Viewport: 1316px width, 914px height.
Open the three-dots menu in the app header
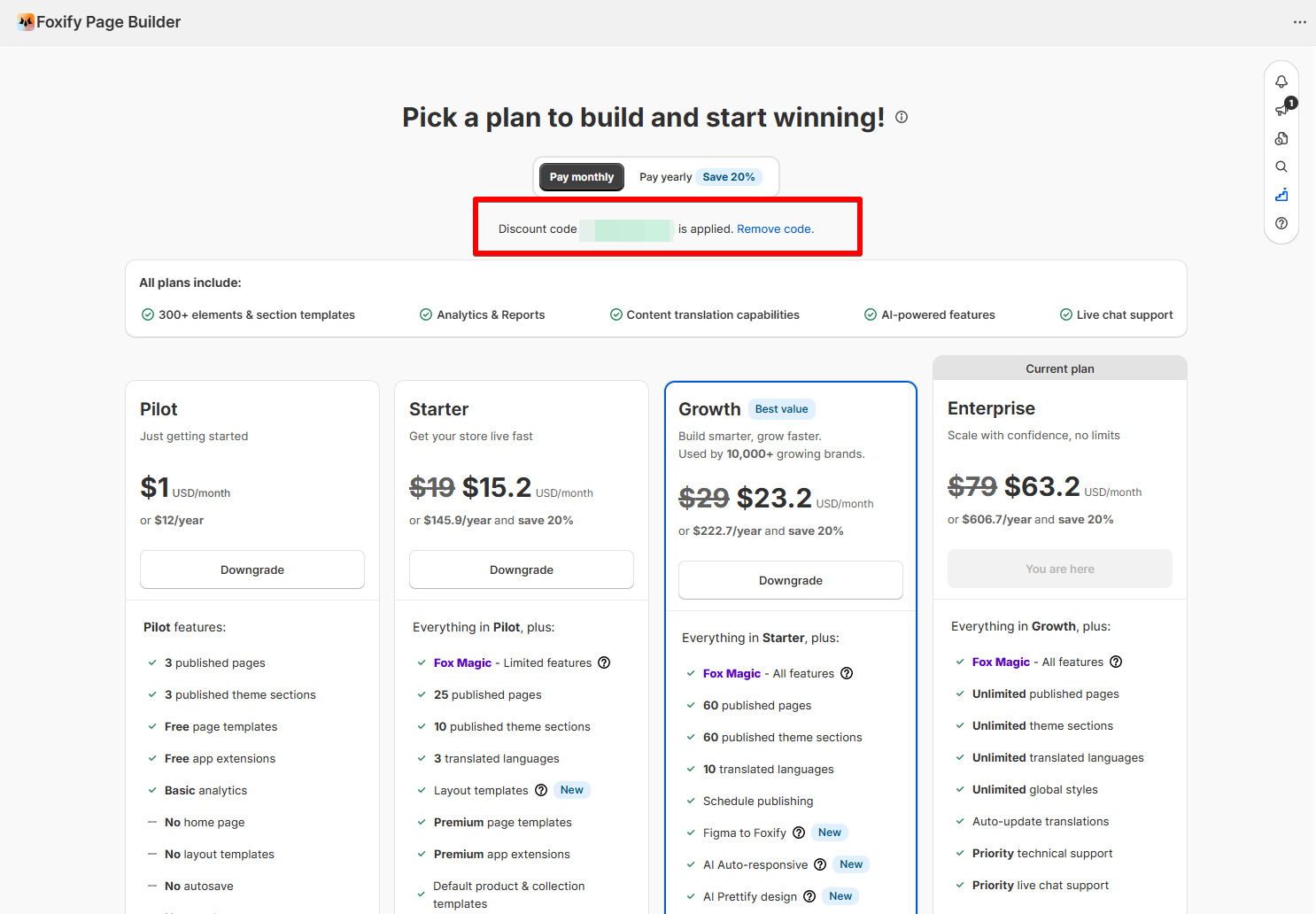(1299, 22)
